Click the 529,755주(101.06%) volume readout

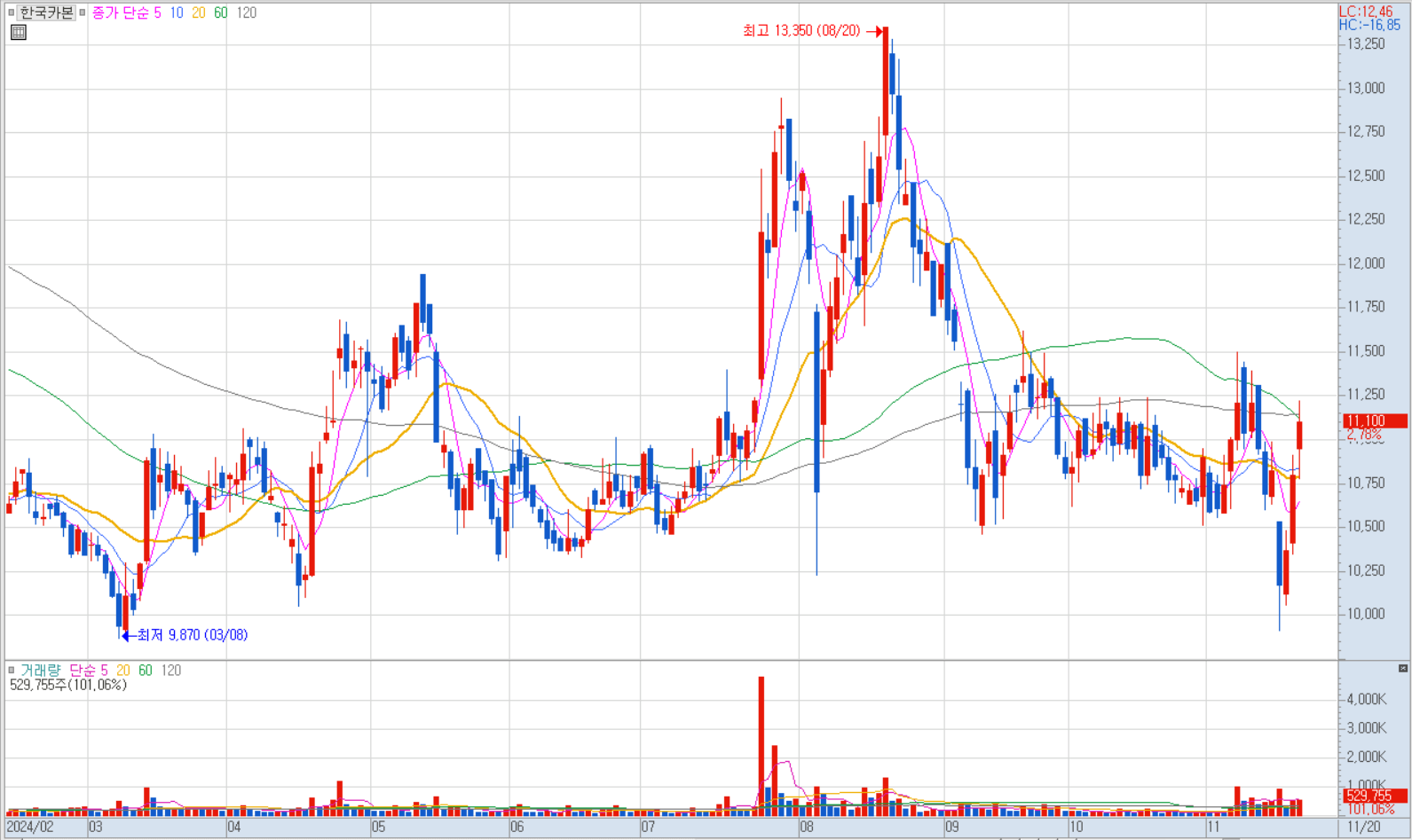[68, 685]
